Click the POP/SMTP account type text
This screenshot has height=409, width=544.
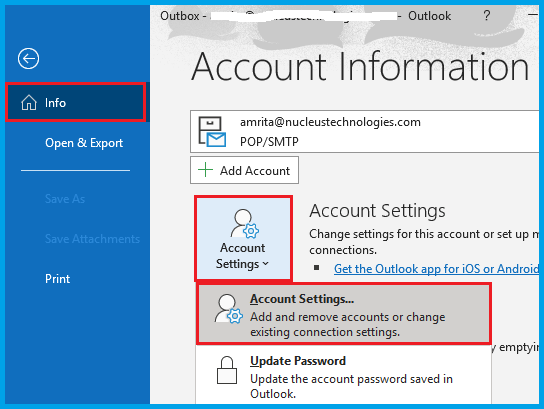click(269, 142)
